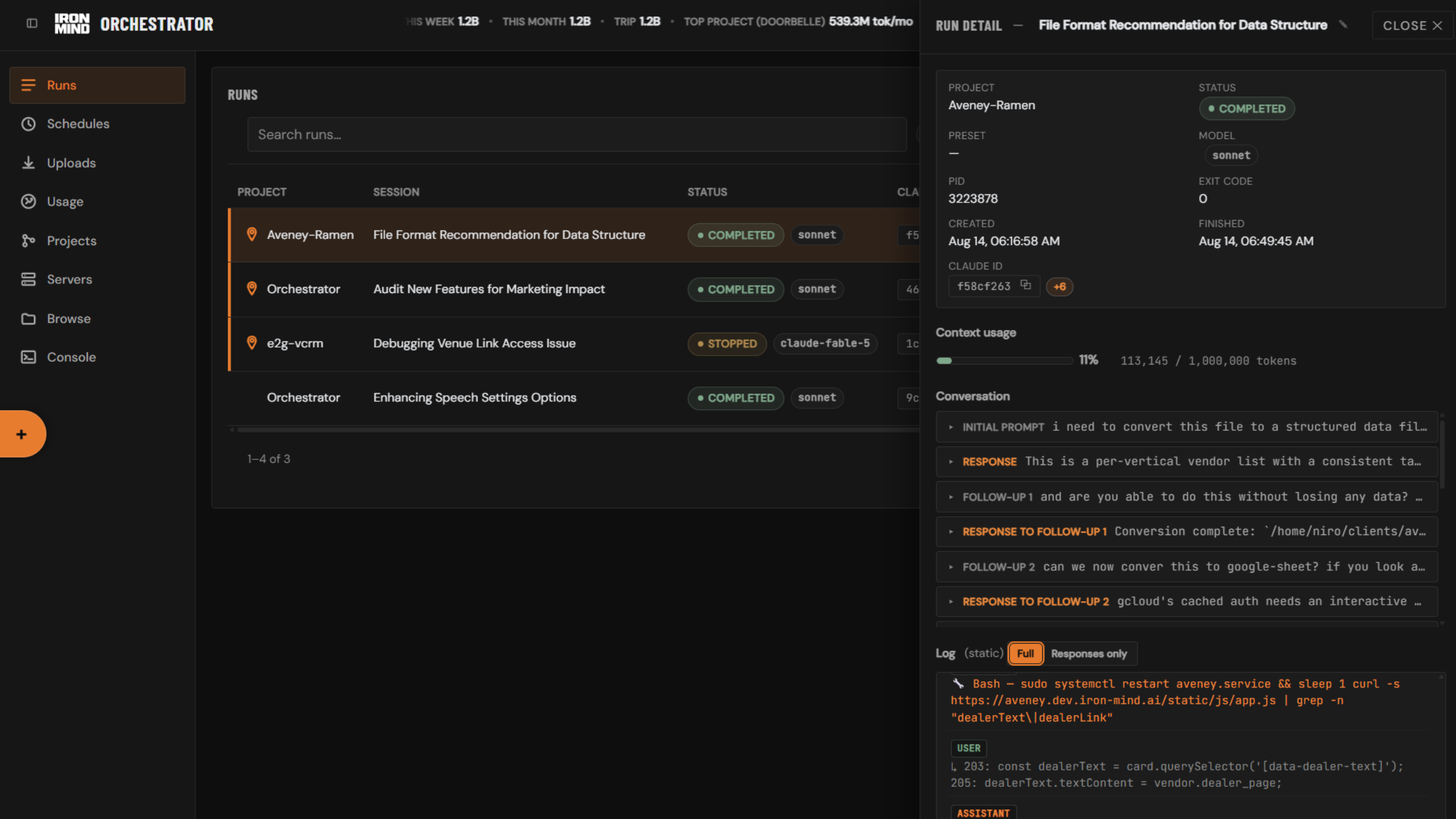Click the Browse folder icon
The width and height of the screenshot is (1456, 819).
click(29, 318)
